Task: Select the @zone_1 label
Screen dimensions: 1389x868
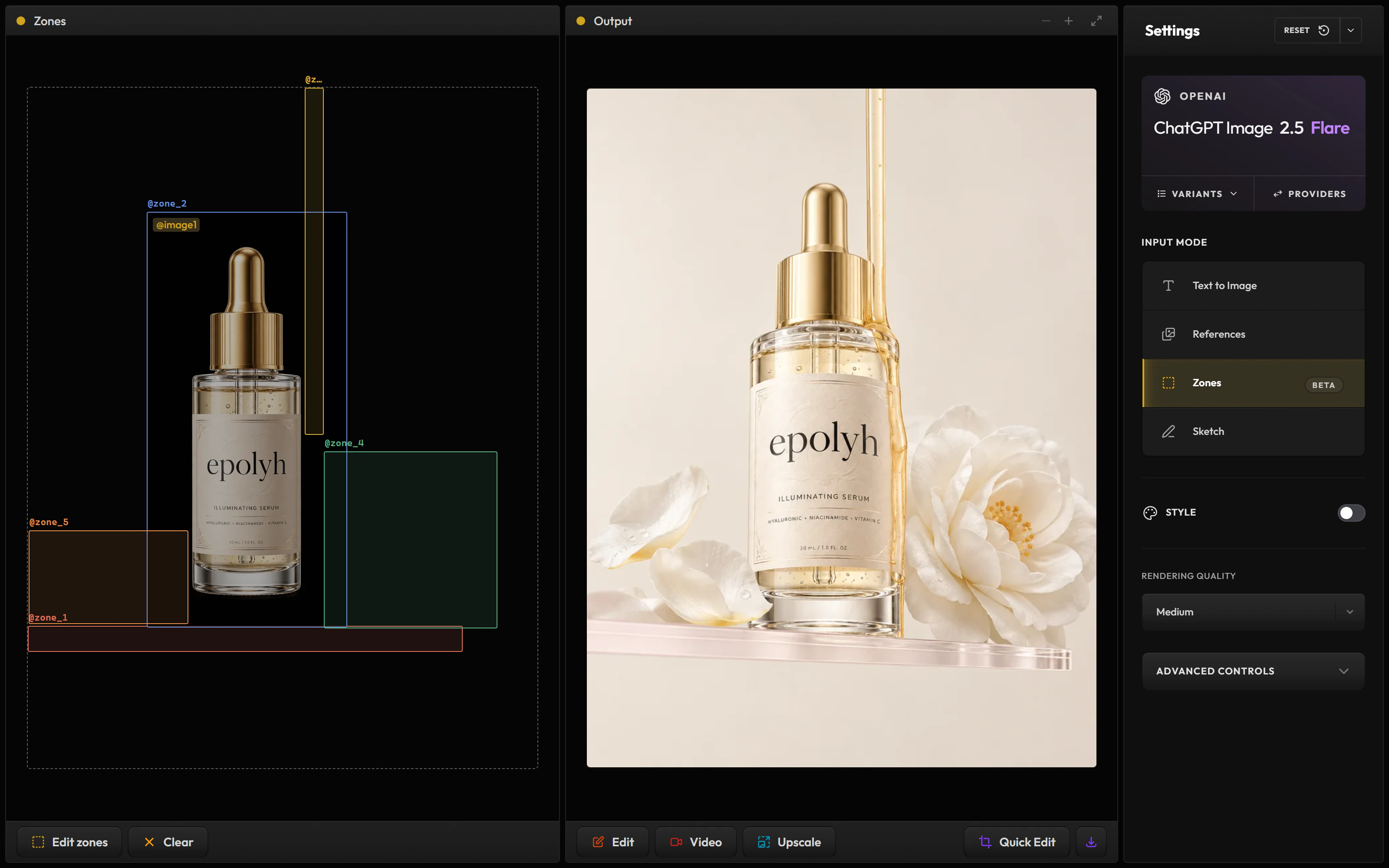Action: click(48, 618)
